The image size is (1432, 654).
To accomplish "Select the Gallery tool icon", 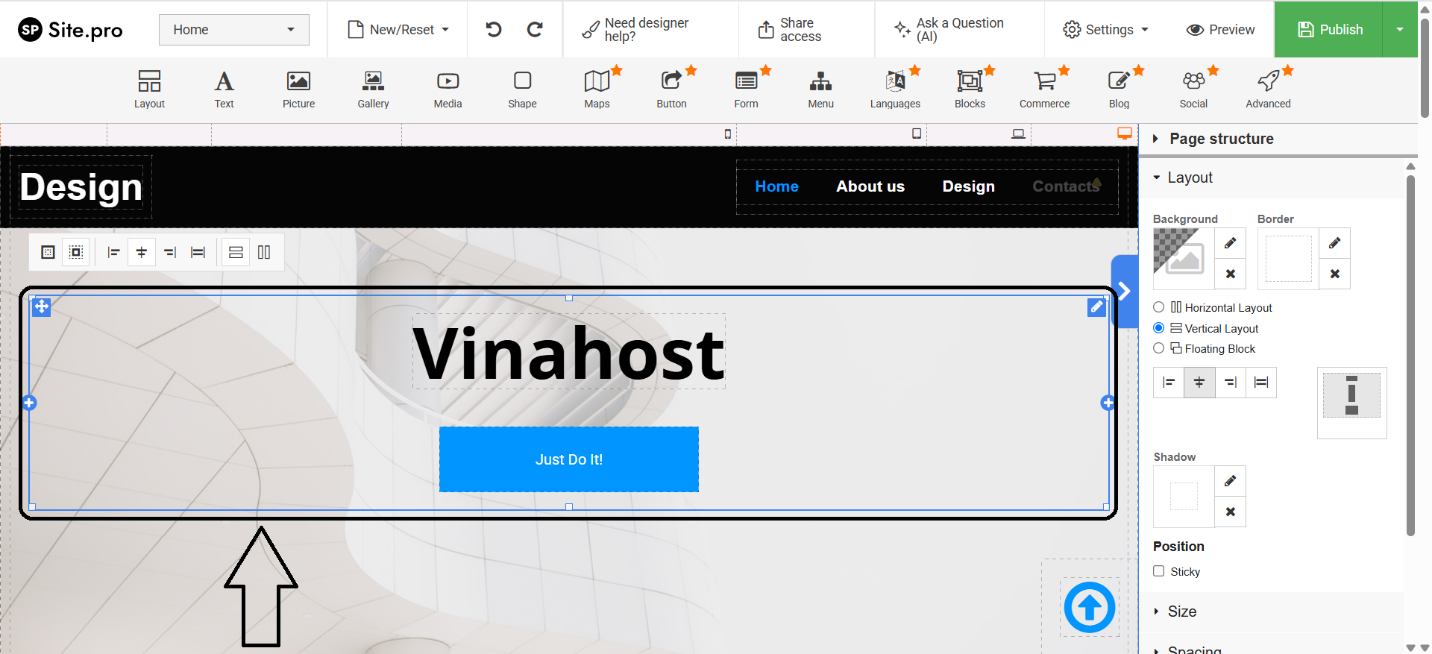I will point(373,82).
